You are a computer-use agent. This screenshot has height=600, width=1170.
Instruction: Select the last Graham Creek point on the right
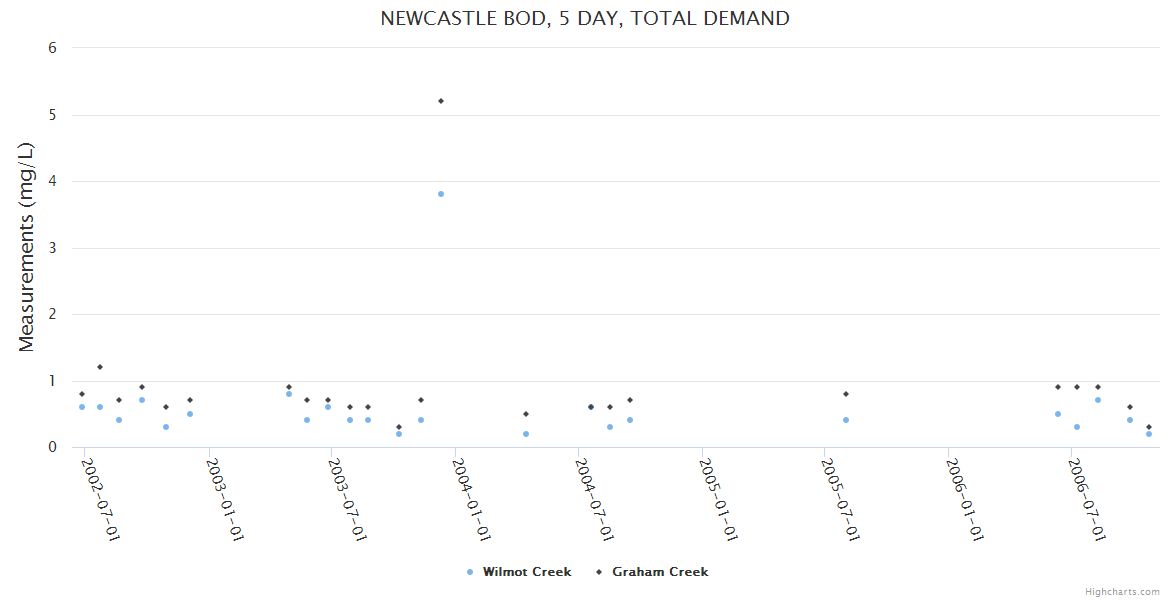pos(1149,427)
